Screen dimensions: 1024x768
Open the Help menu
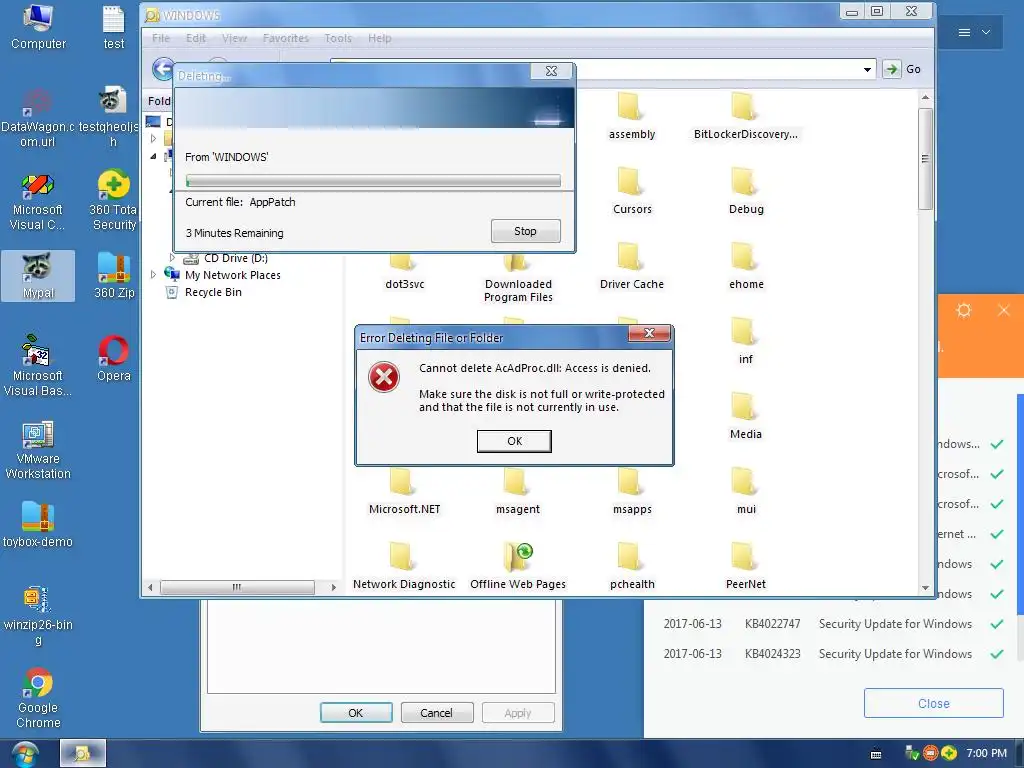379,39
